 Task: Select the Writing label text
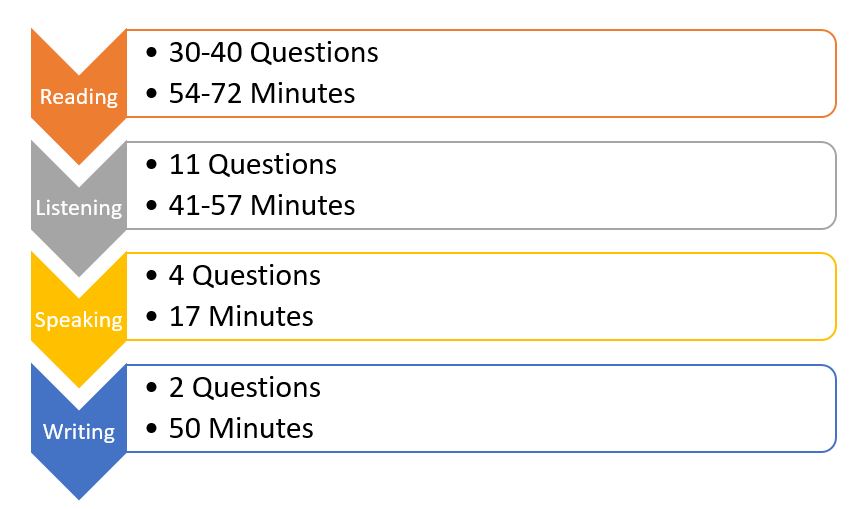(x=79, y=431)
